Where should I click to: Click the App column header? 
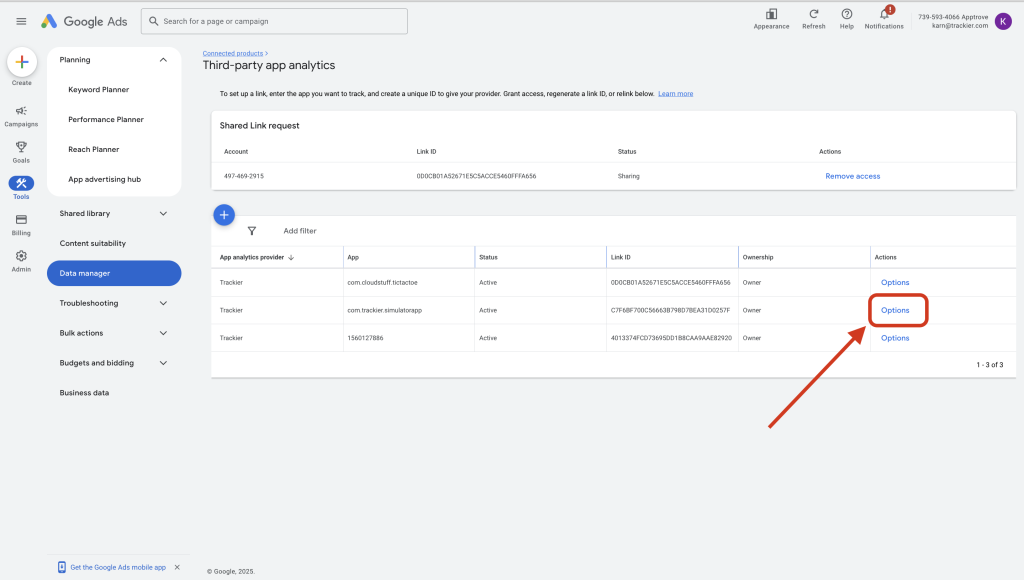point(353,257)
